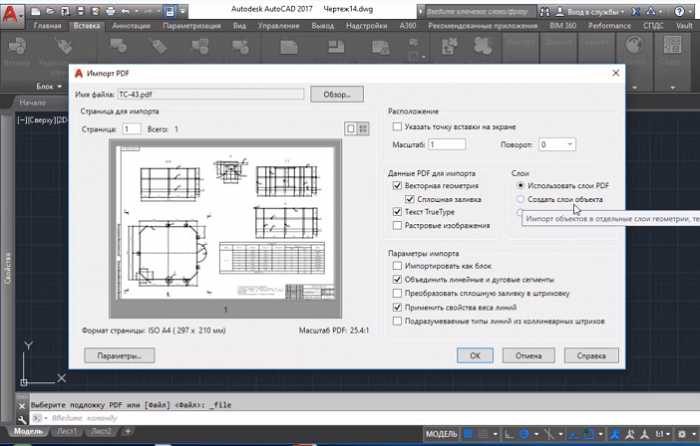The image size is (700, 446).
Task: Open the sign-in services dropdown
Action: click(x=622, y=12)
